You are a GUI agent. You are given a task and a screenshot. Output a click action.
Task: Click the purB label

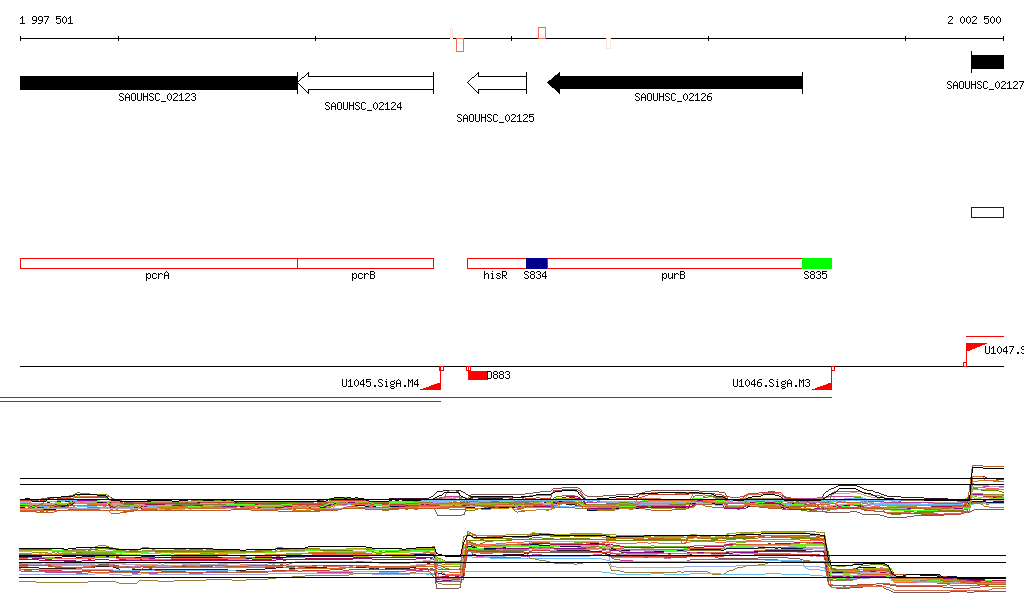coord(673,275)
